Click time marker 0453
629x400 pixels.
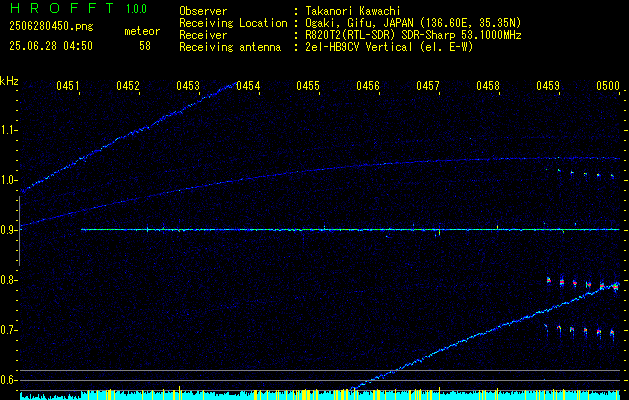(x=188, y=85)
